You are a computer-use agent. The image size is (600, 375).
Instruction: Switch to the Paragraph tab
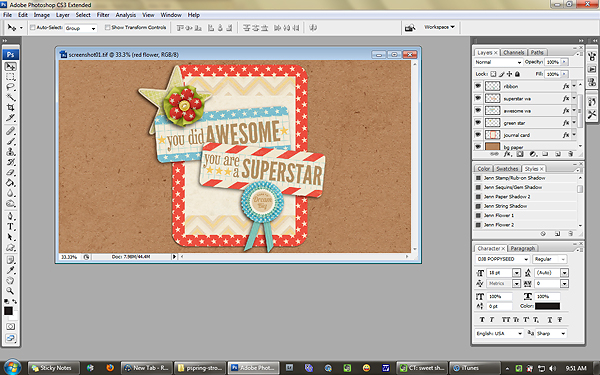click(x=523, y=248)
